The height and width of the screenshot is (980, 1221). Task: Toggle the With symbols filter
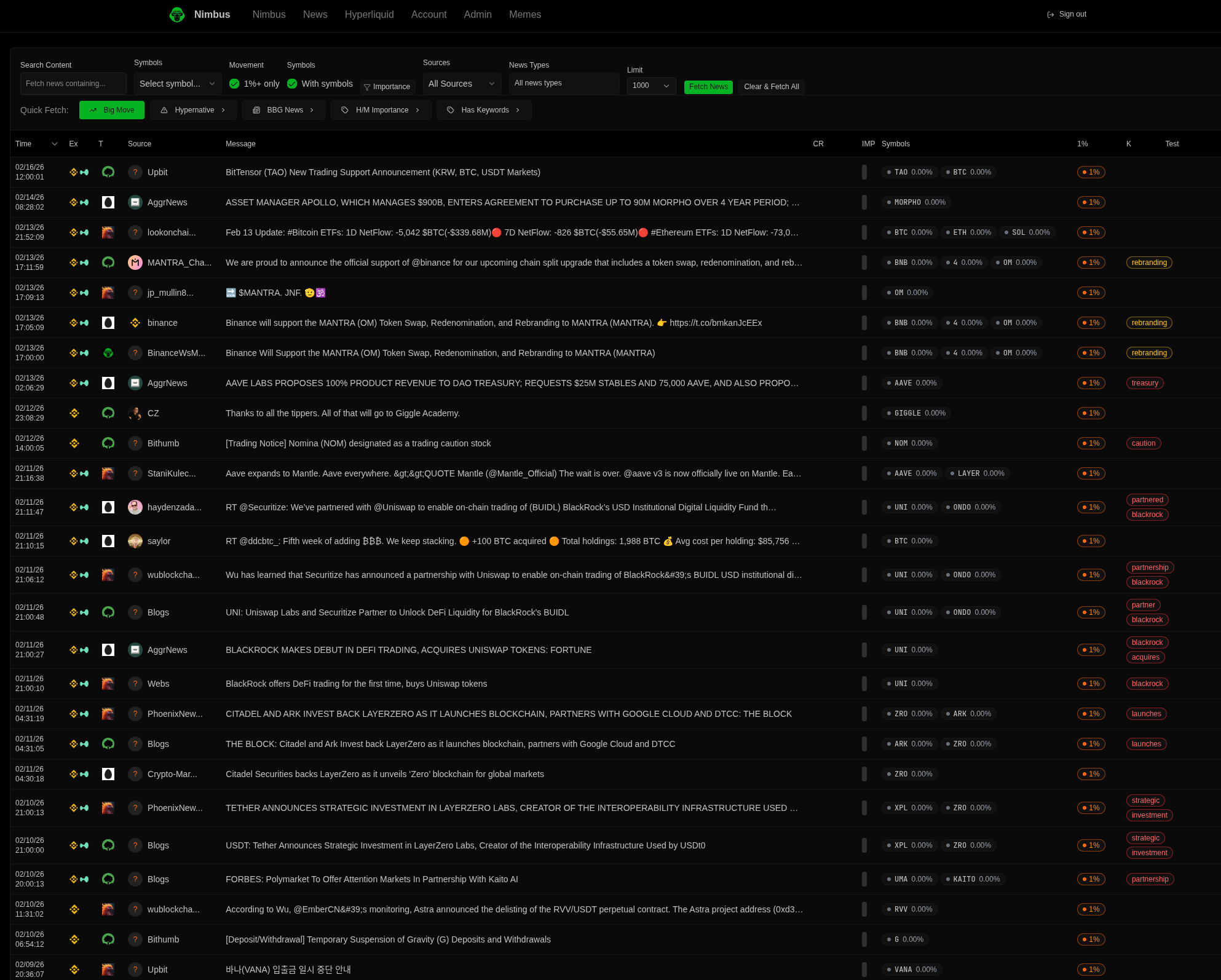292,84
